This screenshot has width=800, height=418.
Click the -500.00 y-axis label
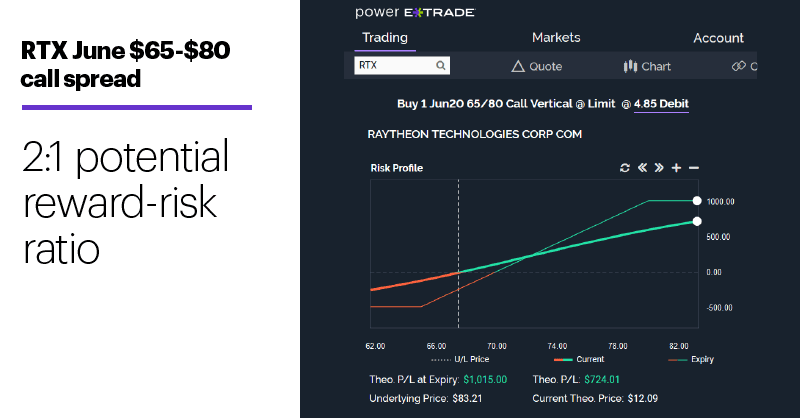tap(719, 308)
